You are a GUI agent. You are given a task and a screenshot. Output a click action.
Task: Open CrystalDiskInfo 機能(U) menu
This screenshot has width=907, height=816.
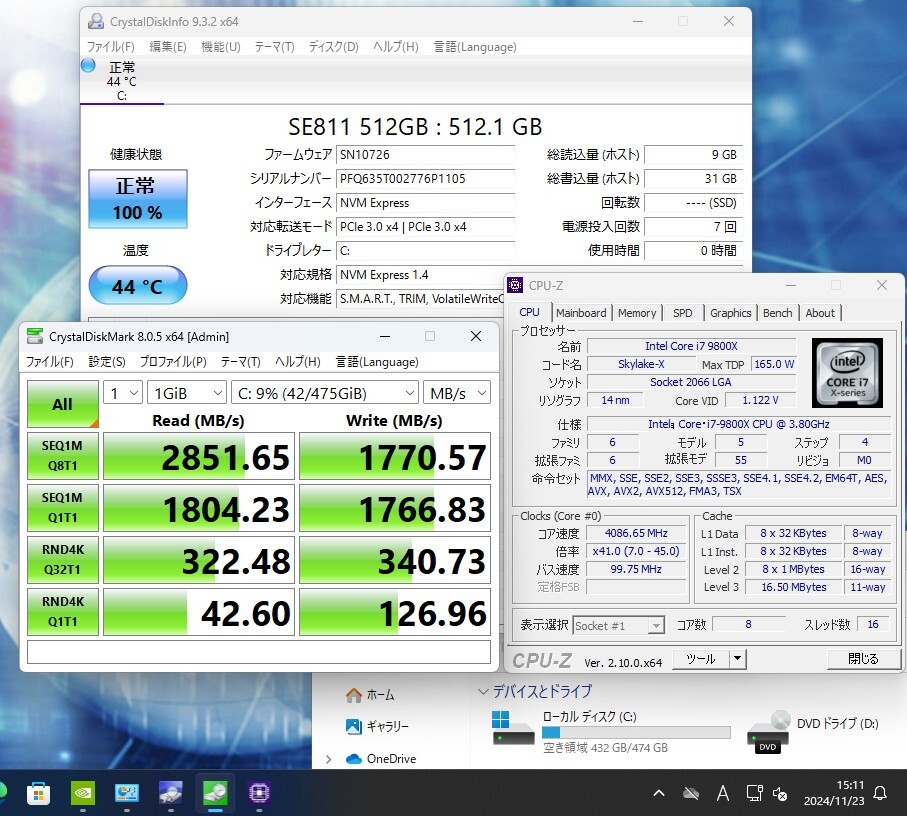click(220, 47)
